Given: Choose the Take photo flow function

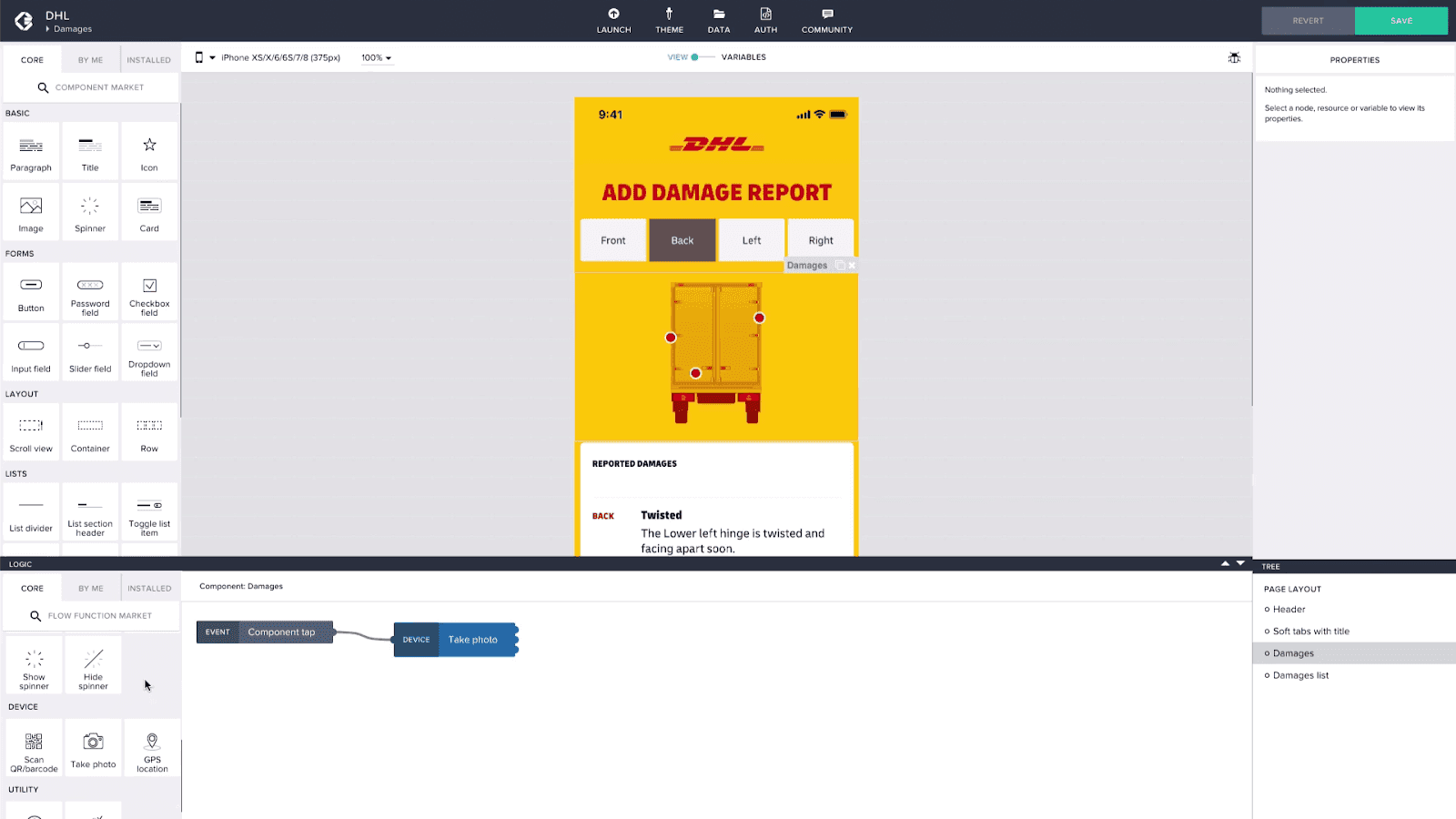Looking at the screenshot, I should (x=93, y=748).
